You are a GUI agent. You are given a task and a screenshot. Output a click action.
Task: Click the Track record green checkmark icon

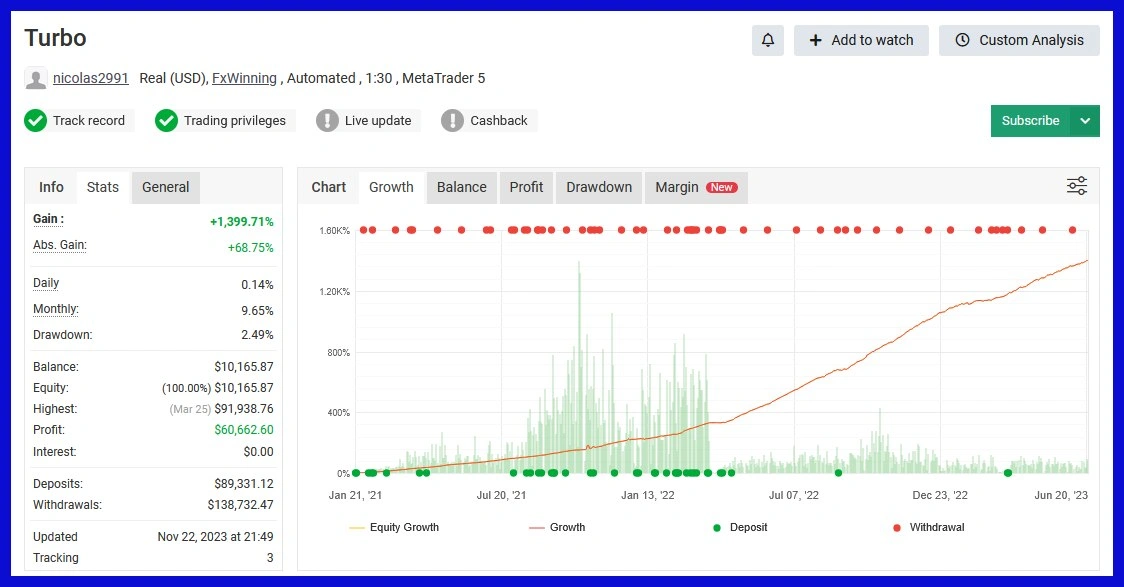pos(36,121)
